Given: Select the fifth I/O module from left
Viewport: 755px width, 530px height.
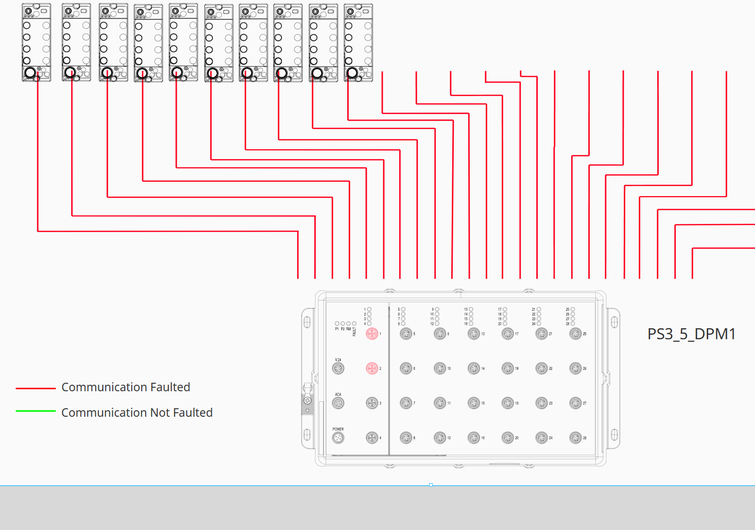Looking at the screenshot, I should 183,42.
